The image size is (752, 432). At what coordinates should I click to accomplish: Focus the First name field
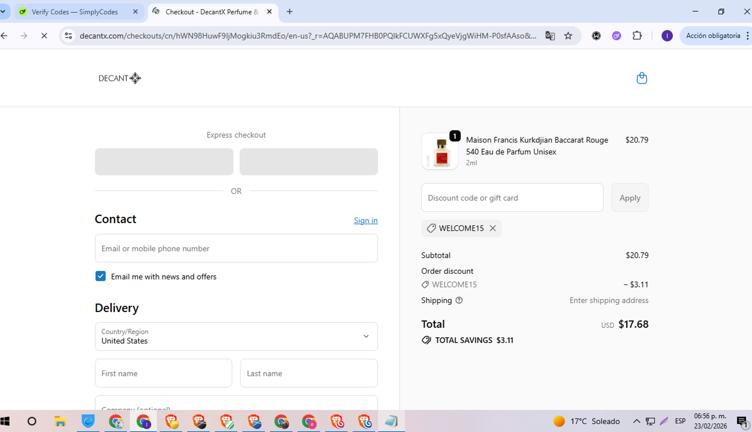164,373
